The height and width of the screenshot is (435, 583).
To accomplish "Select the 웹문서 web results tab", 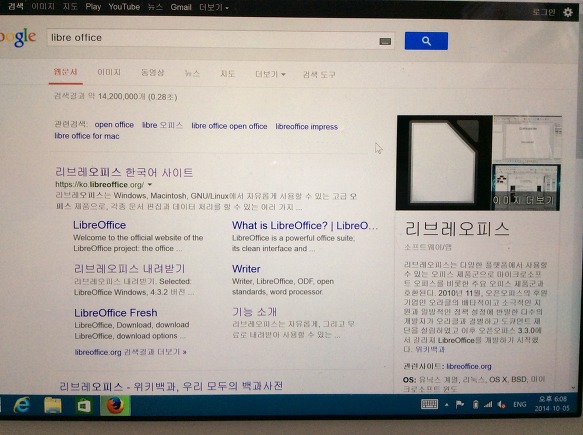I will [65, 72].
